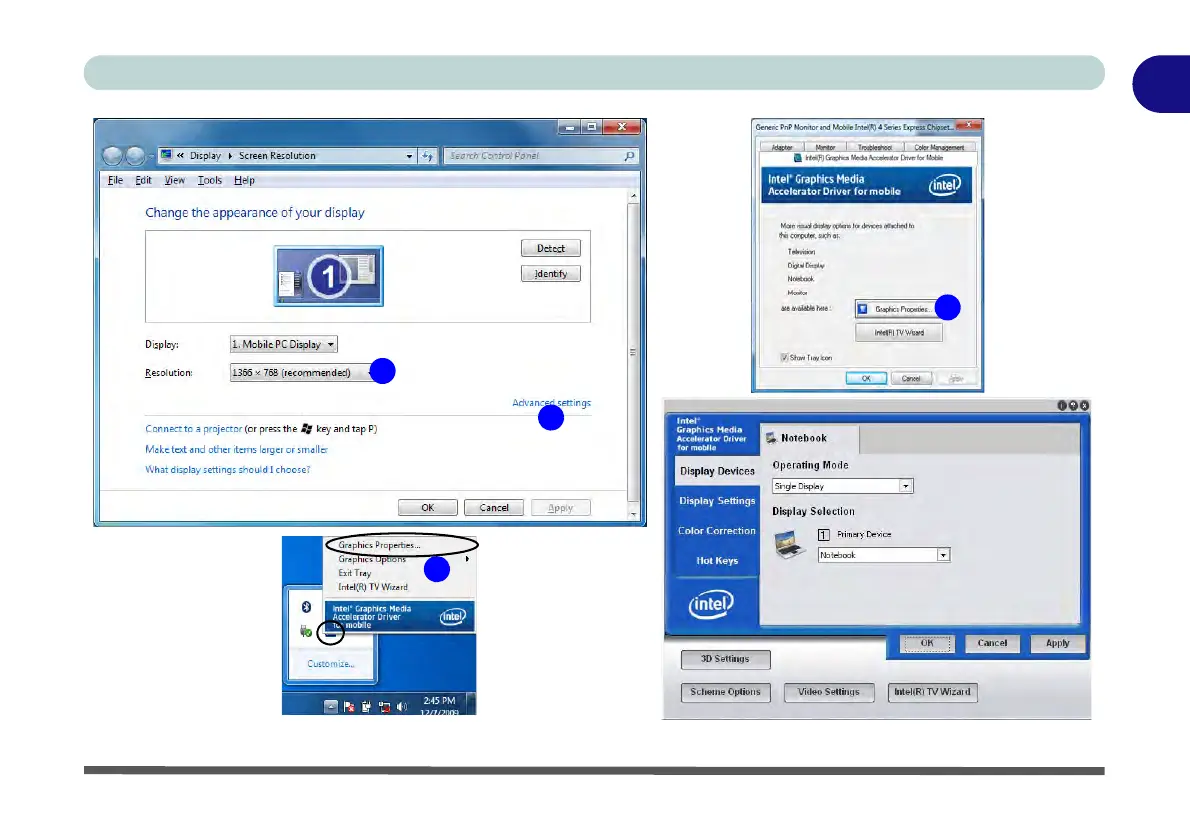Screen dimensions: 1190x838
Task: Select the Display Devices sidebar tab
Action: [717, 471]
